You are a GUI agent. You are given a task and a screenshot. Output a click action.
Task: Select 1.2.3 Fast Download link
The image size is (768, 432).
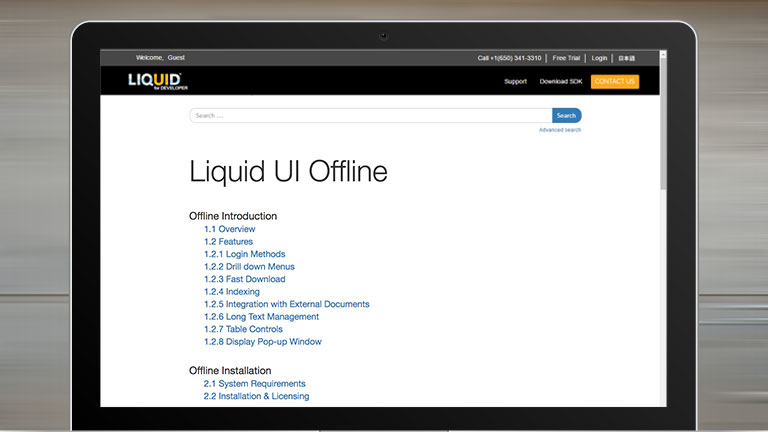244,279
